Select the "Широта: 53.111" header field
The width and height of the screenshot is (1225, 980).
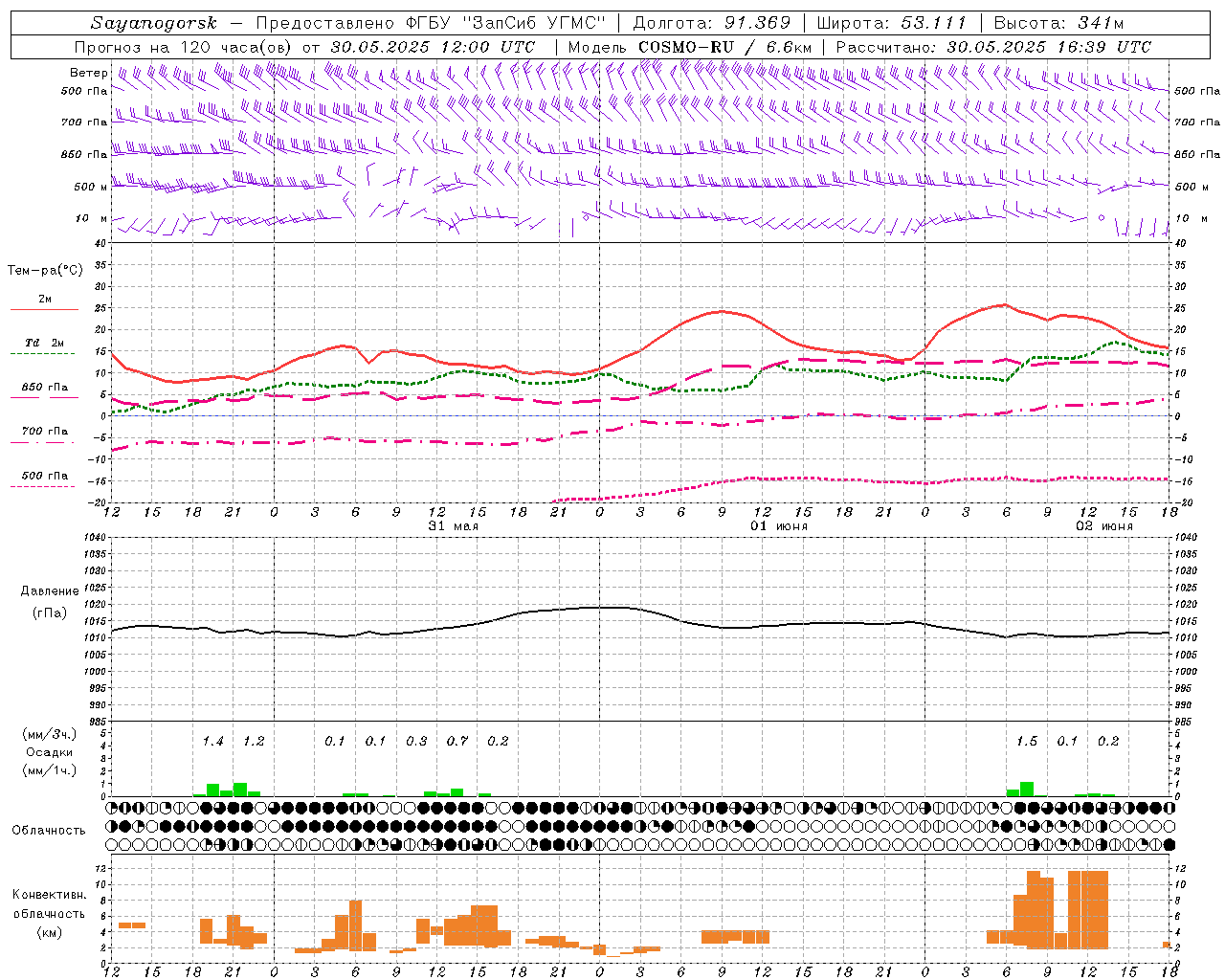(x=892, y=23)
